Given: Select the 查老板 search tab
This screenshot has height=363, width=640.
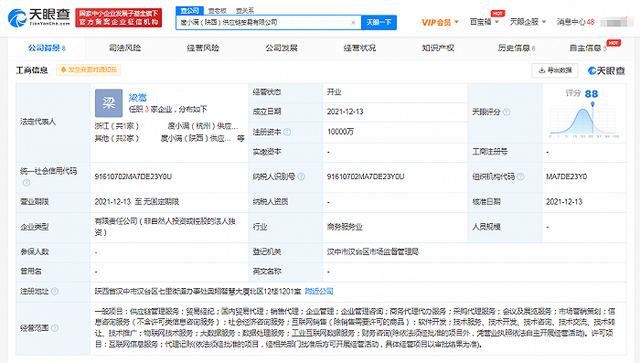Looking at the screenshot, I should point(217,11).
